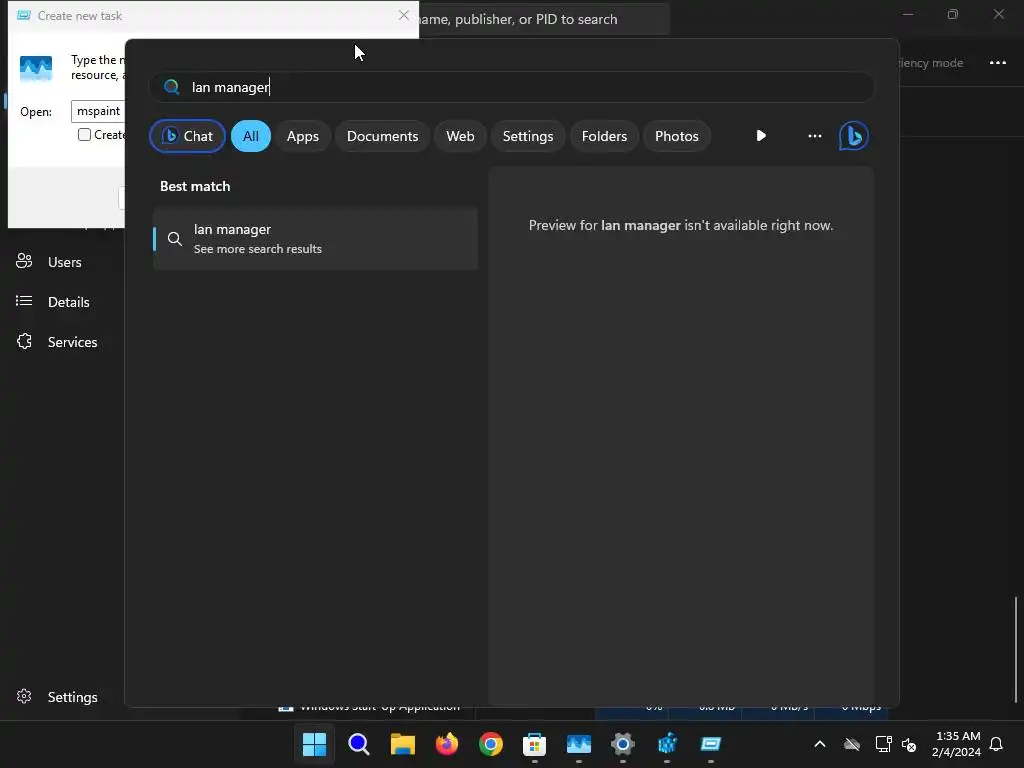Open Bing icon in search panel

tap(854, 136)
